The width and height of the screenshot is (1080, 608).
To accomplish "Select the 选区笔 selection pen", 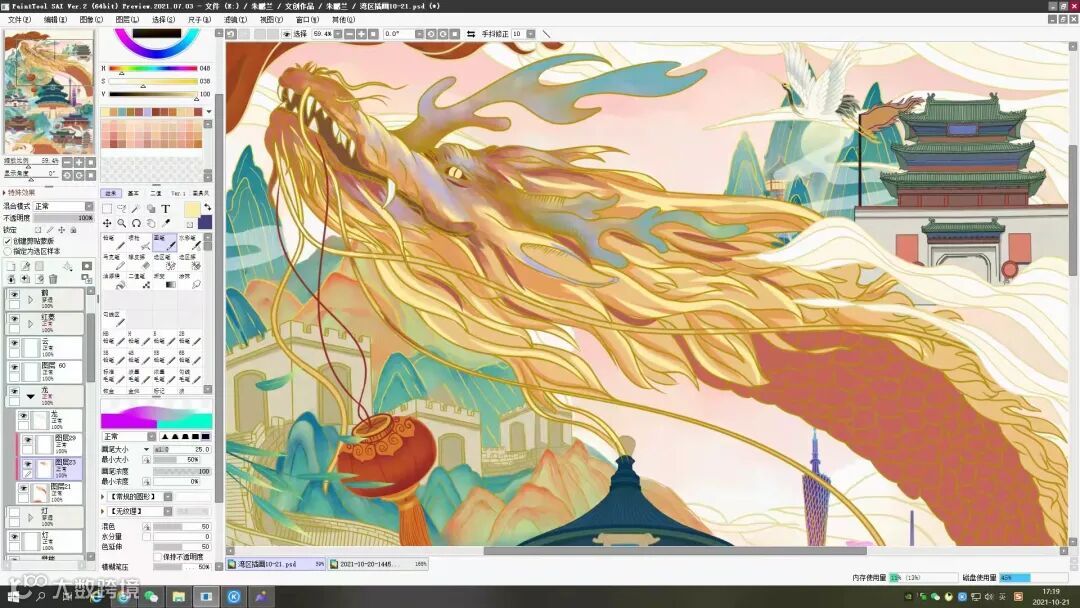I will (x=165, y=262).
